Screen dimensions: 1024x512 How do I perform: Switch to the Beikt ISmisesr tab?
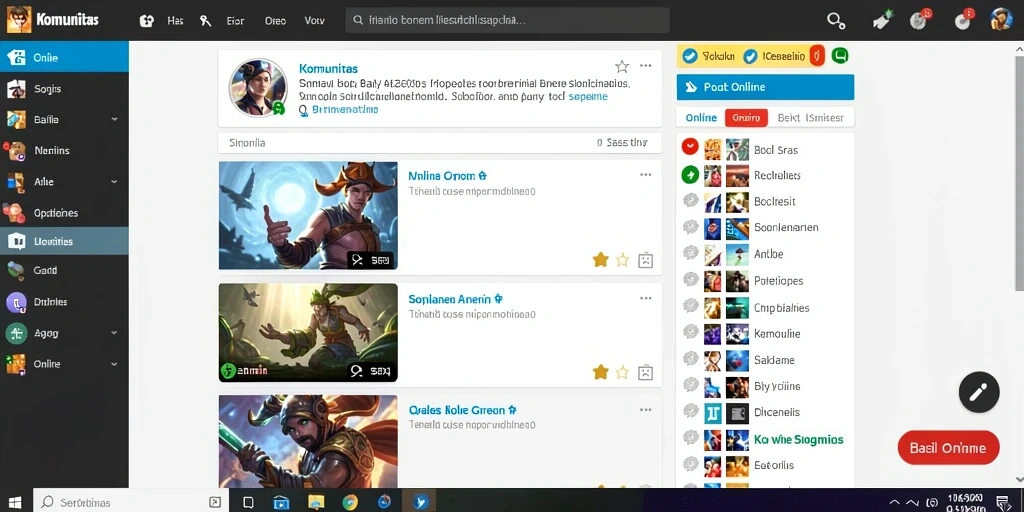[x=810, y=118]
